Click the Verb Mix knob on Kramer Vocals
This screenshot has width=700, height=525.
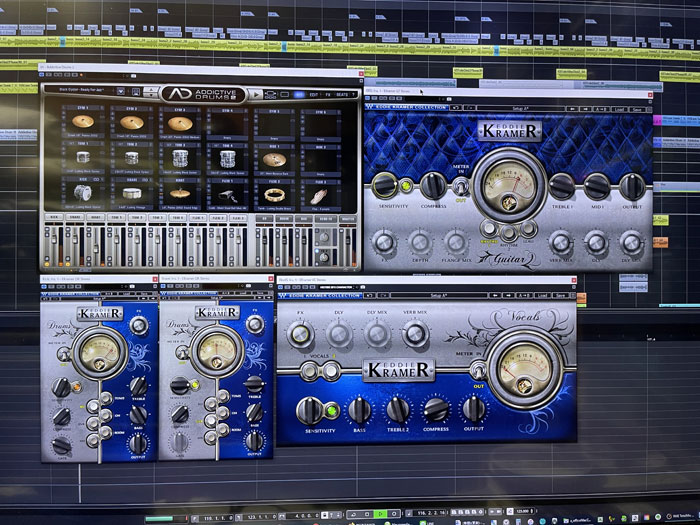(x=415, y=333)
